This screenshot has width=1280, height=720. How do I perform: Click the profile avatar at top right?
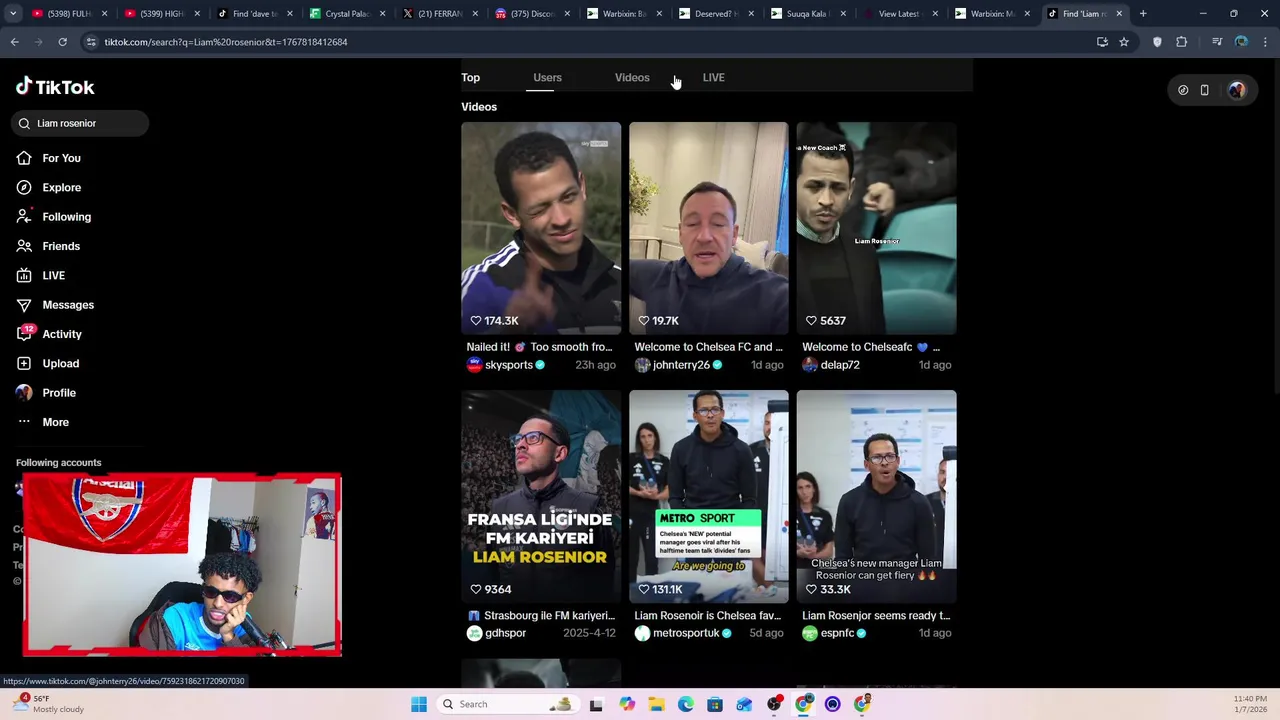[1237, 90]
